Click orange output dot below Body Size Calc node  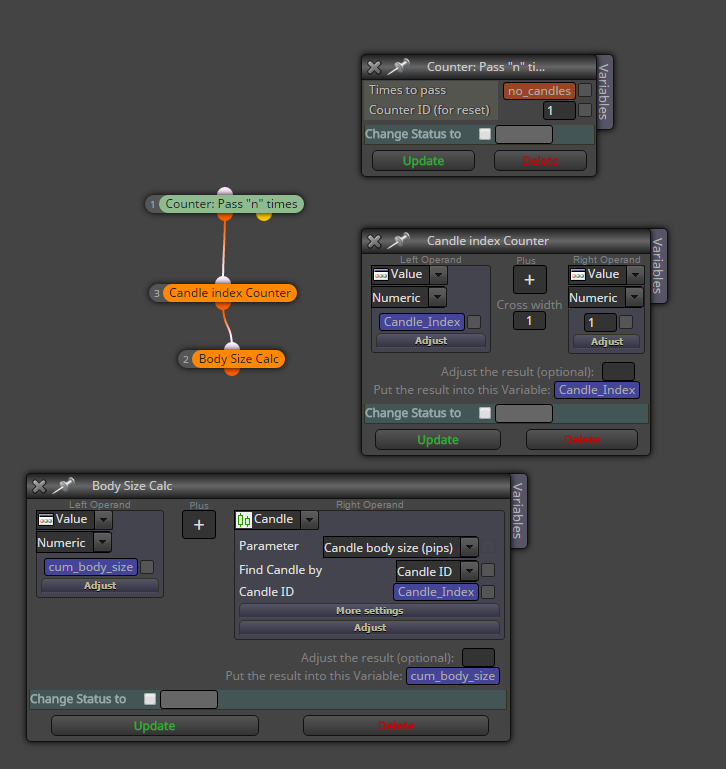point(232,371)
